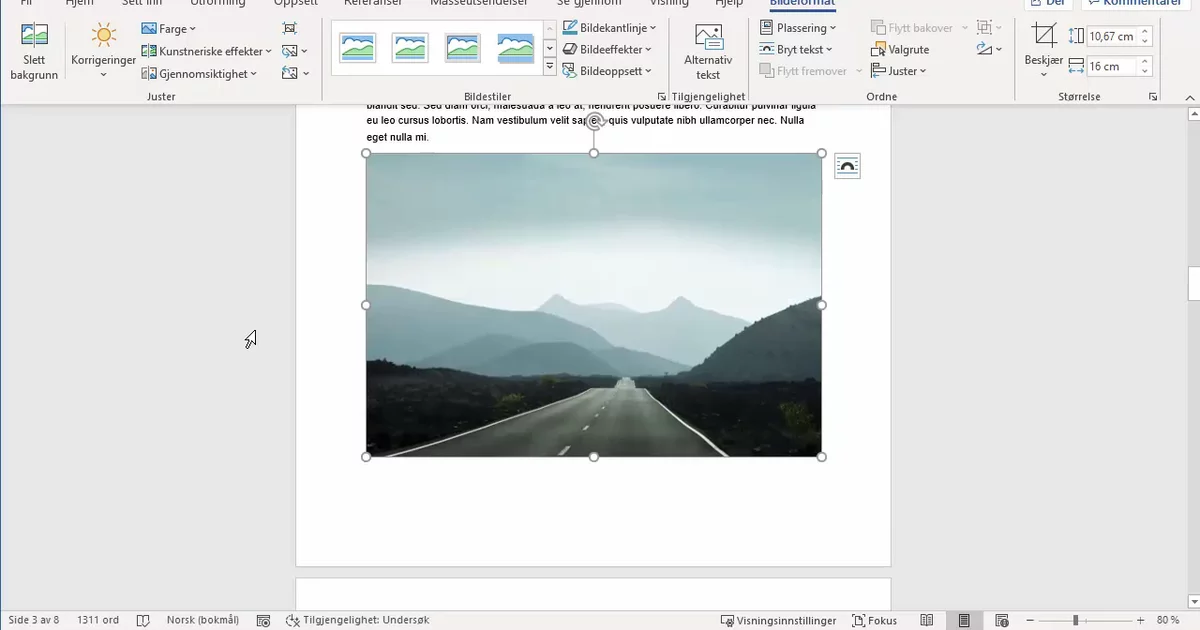The height and width of the screenshot is (630, 1200).
Task: Click the layout options icon beside image
Action: pos(847,167)
